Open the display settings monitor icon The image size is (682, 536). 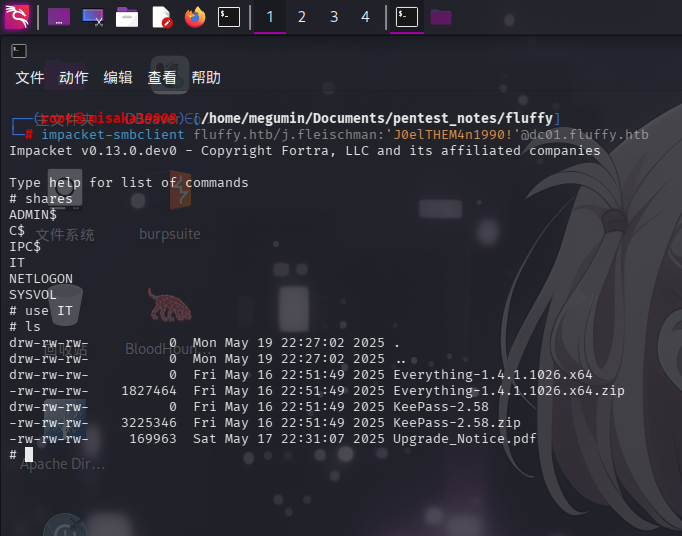[x=93, y=17]
